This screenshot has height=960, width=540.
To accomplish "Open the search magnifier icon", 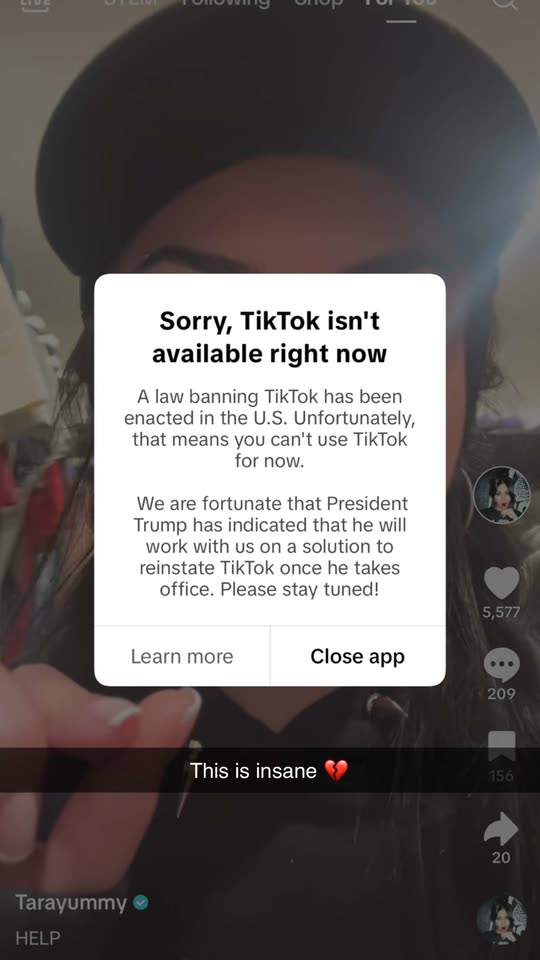I will [x=505, y=3].
